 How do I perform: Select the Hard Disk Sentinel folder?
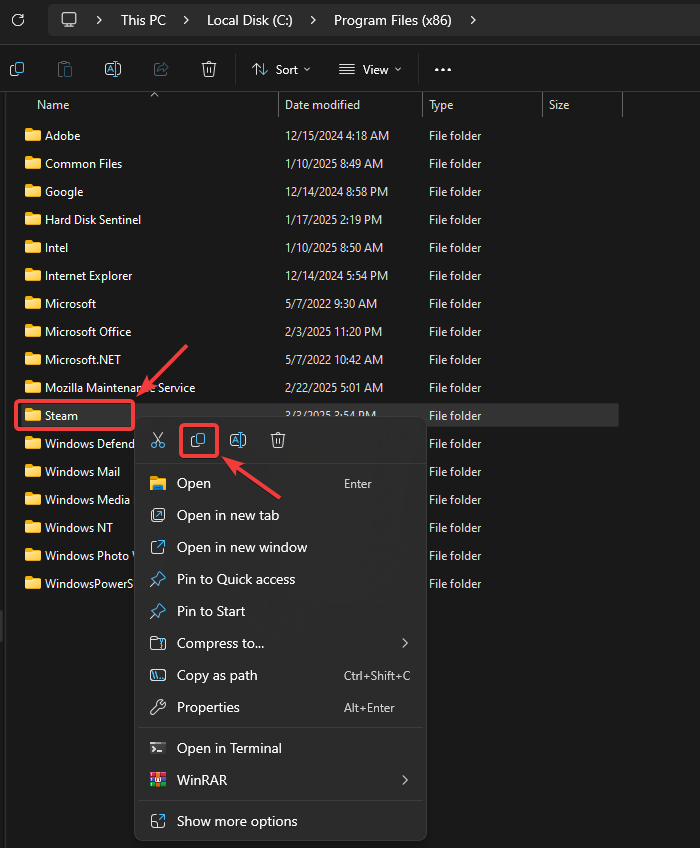pos(93,219)
